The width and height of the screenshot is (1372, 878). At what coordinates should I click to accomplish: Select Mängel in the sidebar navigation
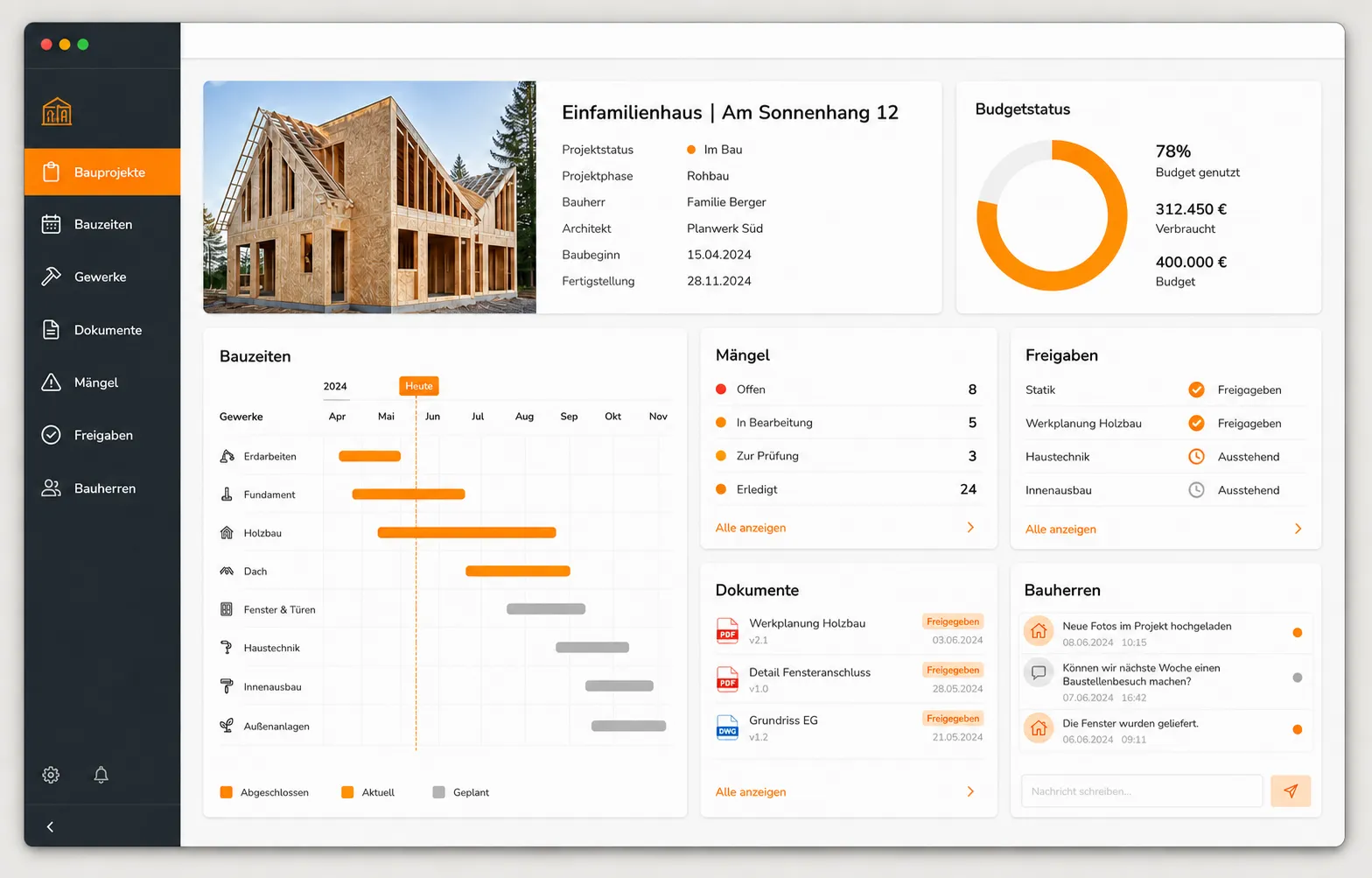click(102, 383)
